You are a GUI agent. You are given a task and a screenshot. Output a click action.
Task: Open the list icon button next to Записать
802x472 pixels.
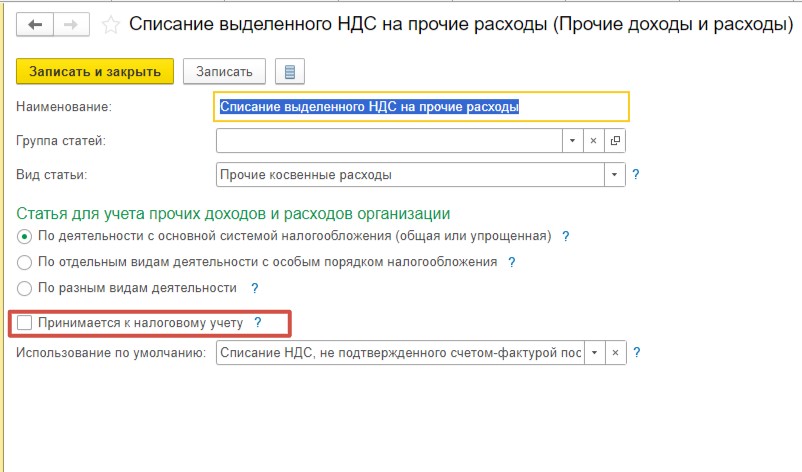(x=289, y=71)
